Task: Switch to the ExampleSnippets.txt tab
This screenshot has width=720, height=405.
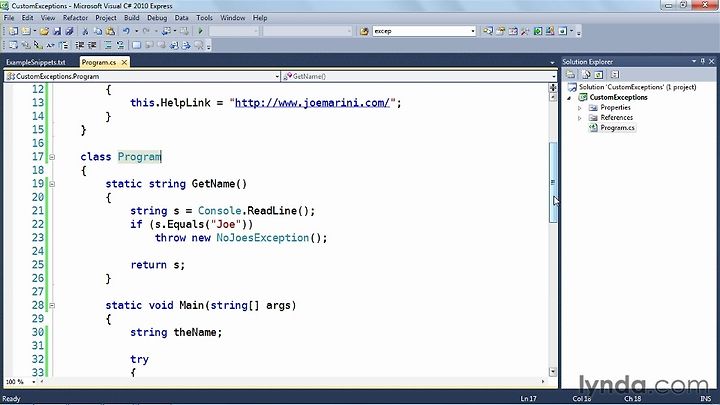Action: pyautogui.click(x=36, y=62)
